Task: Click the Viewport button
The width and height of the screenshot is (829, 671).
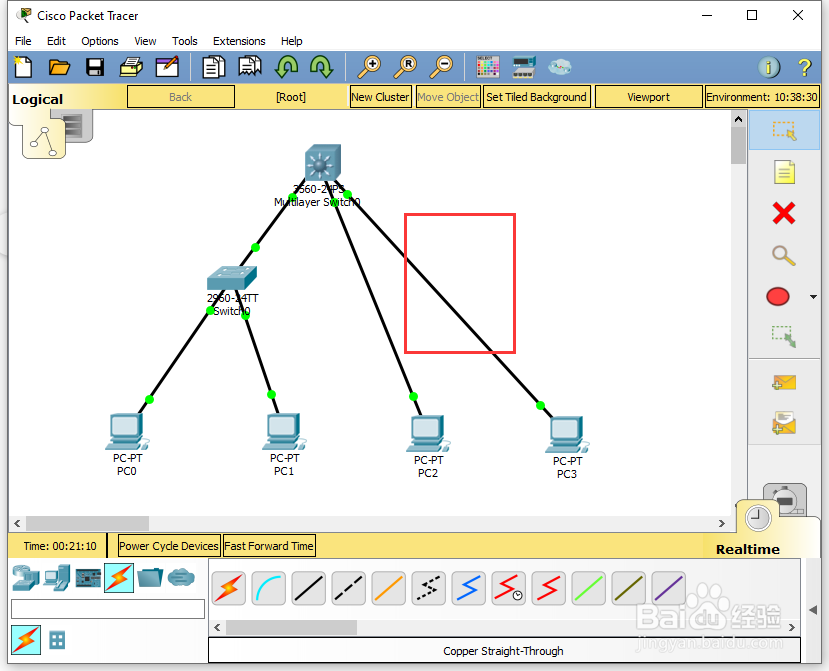Action: [649, 97]
